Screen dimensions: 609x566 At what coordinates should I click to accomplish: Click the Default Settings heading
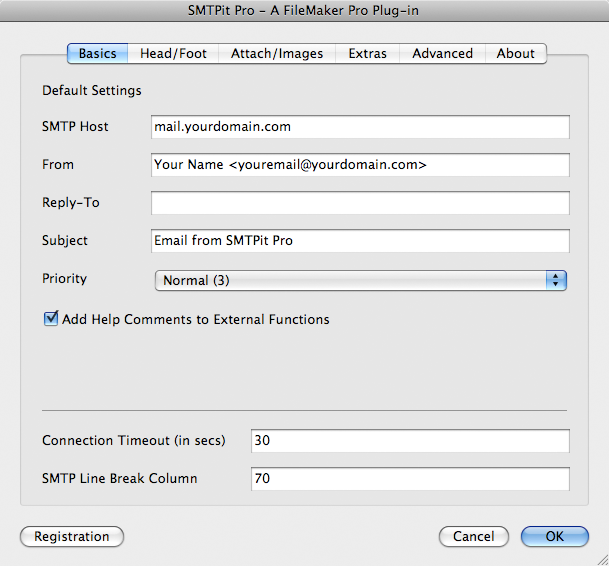(92, 91)
